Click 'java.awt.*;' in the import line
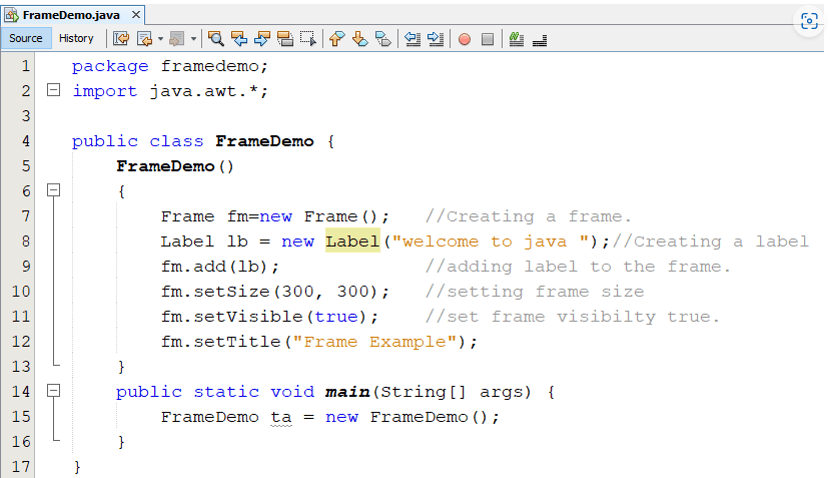This screenshot has height=478, width=830. tap(209, 91)
